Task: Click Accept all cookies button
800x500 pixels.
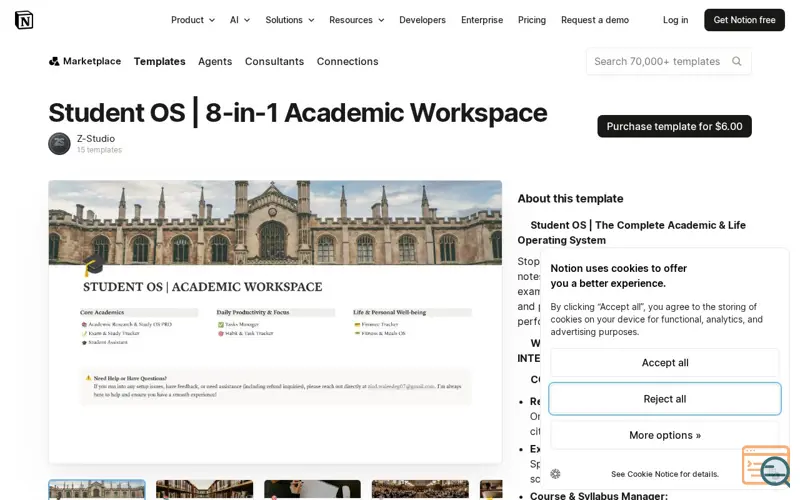Action: [x=665, y=363]
